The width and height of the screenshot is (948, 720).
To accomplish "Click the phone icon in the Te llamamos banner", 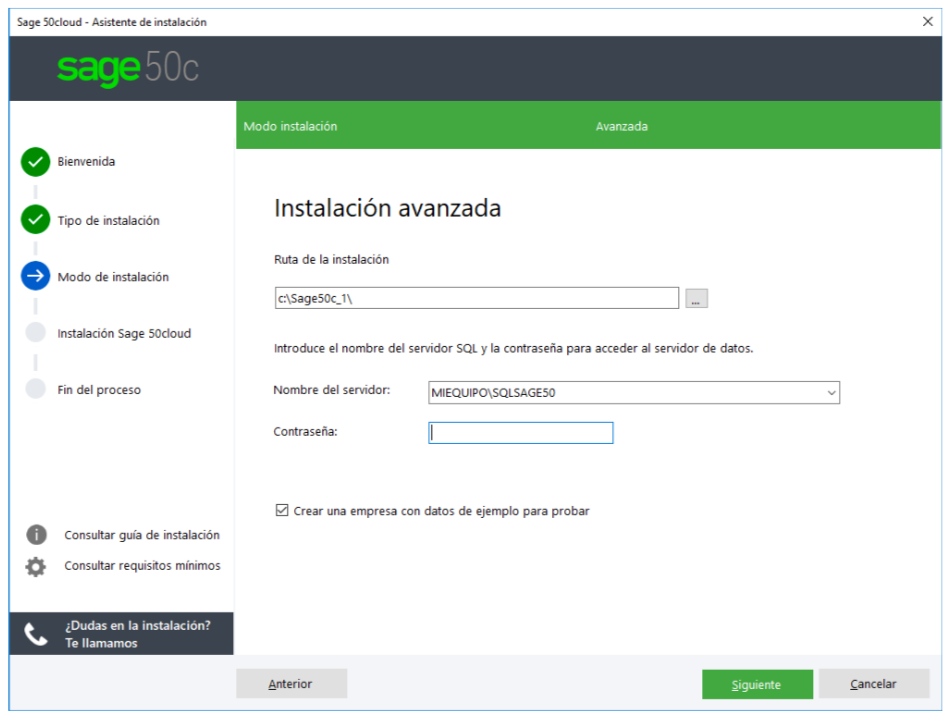I will tap(36, 634).
